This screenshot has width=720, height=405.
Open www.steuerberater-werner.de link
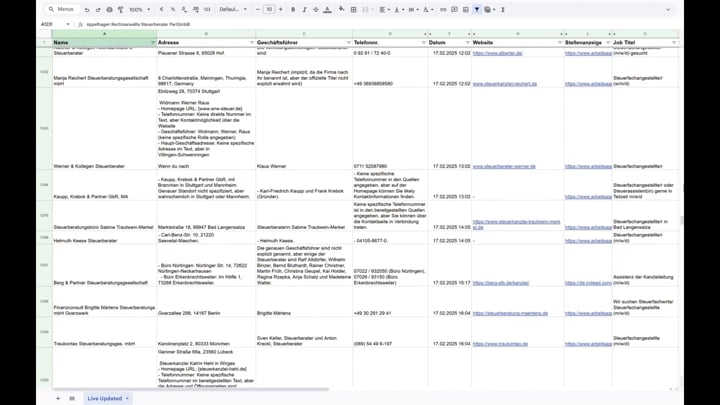click(504, 167)
